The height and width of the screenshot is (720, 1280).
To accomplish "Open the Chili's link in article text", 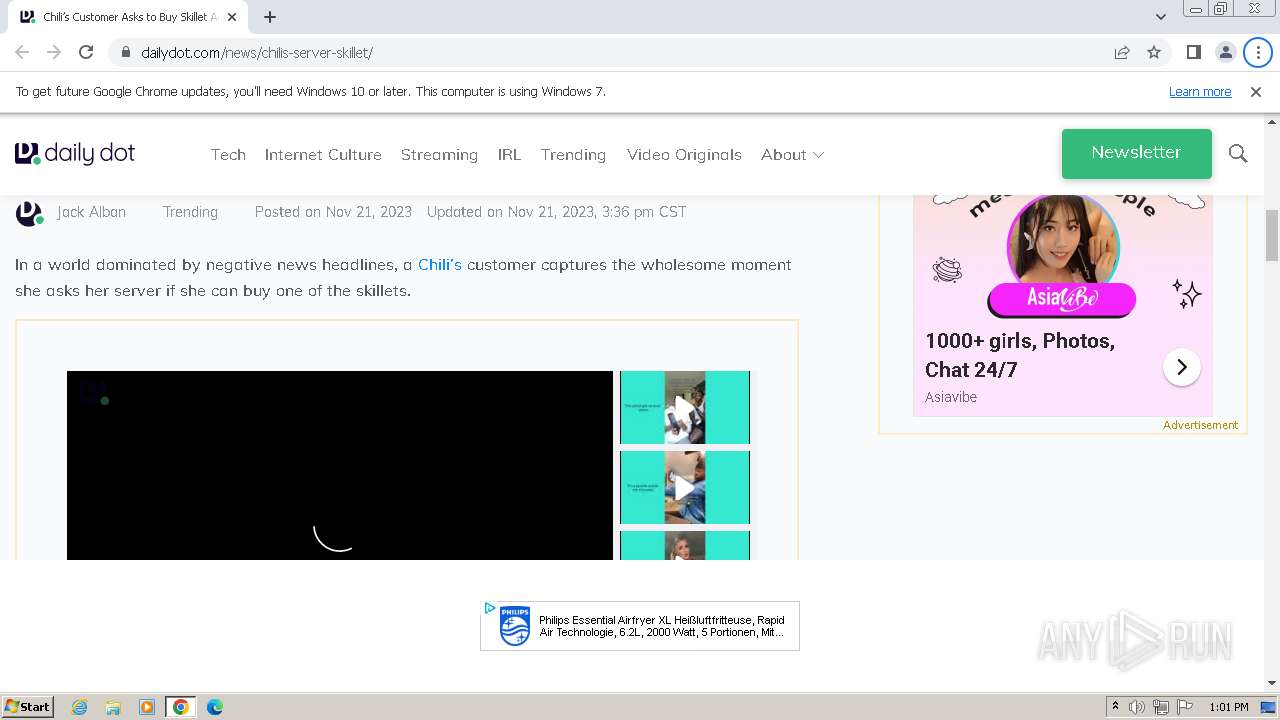I will 440,264.
